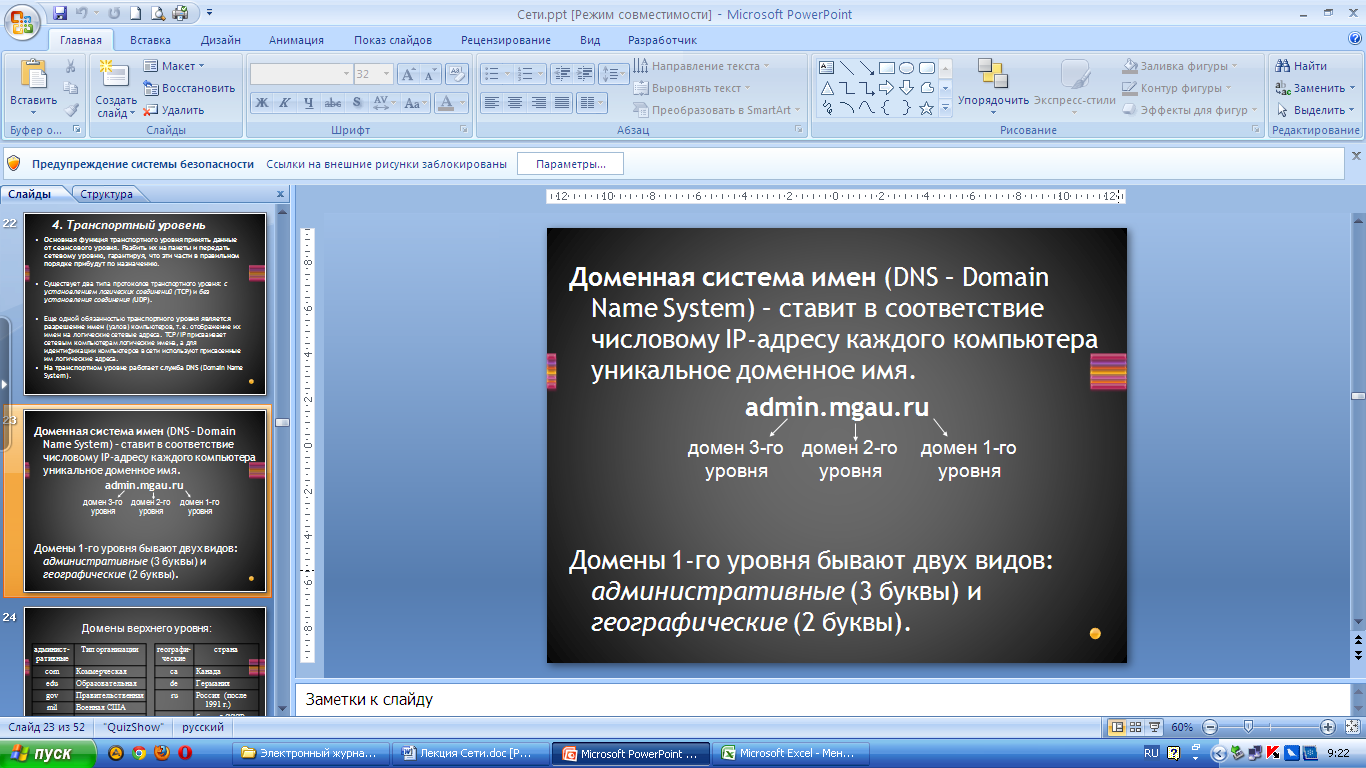Switch to slide sorter view
This screenshot has height=768, width=1366.
click(x=1137, y=727)
